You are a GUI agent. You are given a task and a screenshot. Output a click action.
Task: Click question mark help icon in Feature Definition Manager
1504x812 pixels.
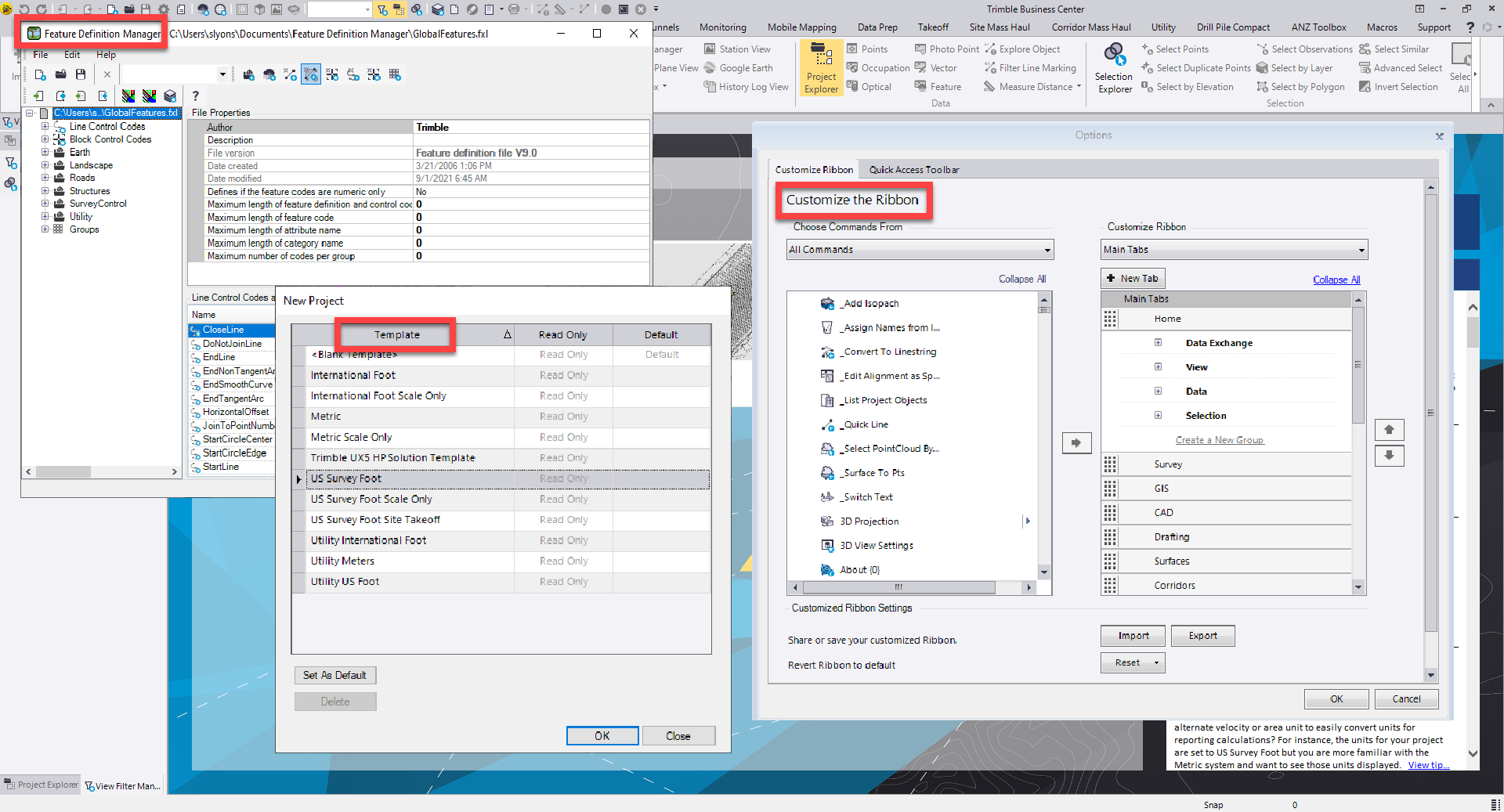[x=196, y=96]
